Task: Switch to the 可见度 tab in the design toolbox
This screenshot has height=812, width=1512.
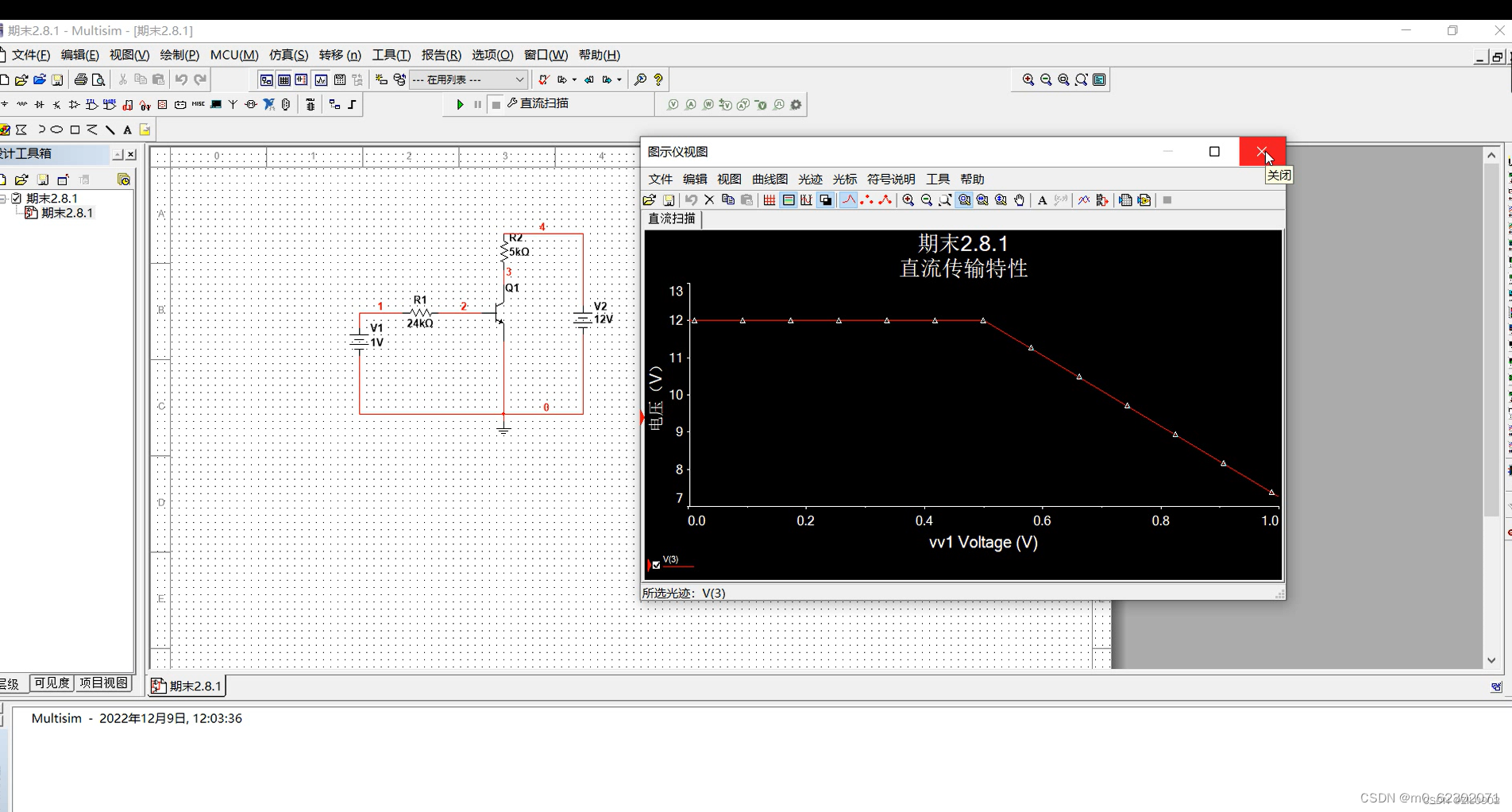Action: (x=52, y=683)
